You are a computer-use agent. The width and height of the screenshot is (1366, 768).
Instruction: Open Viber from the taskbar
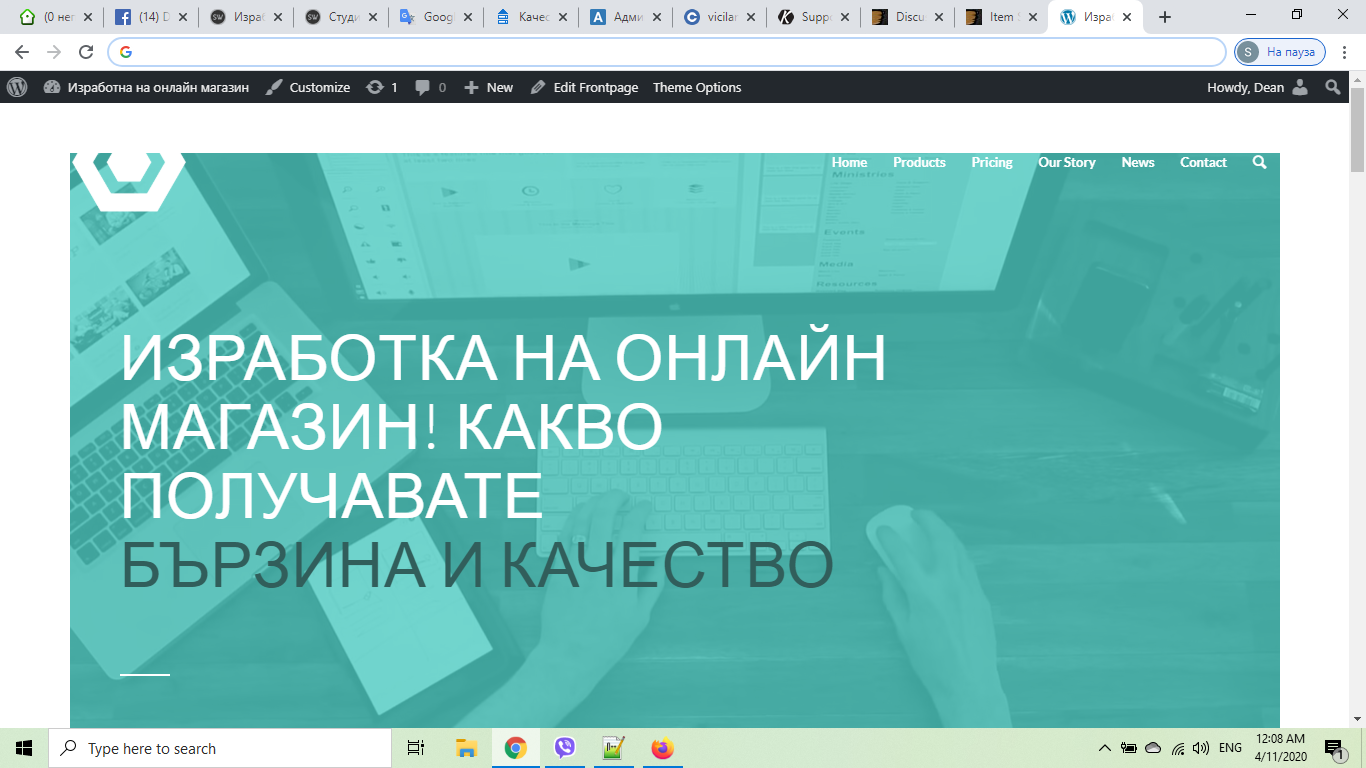point(564,748)
